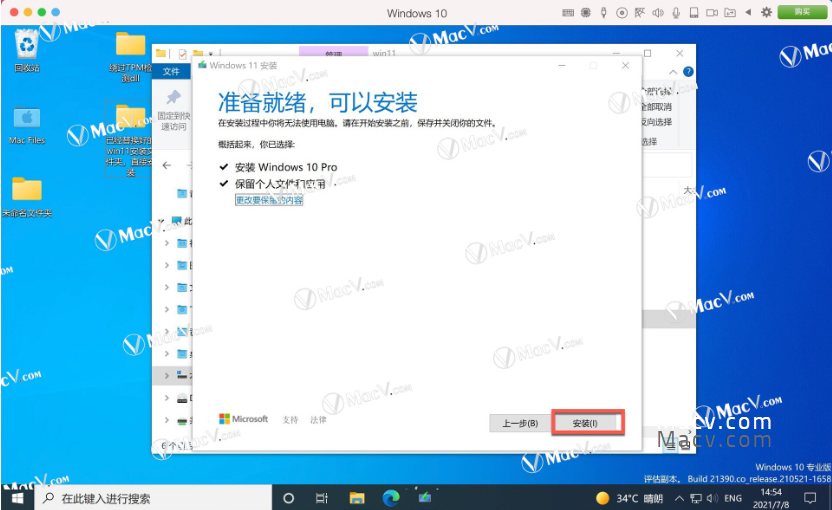Launch Microsoft Edge from taskbar
The width and height of the screenshot is (832, 510).
(x=391, y=498)
